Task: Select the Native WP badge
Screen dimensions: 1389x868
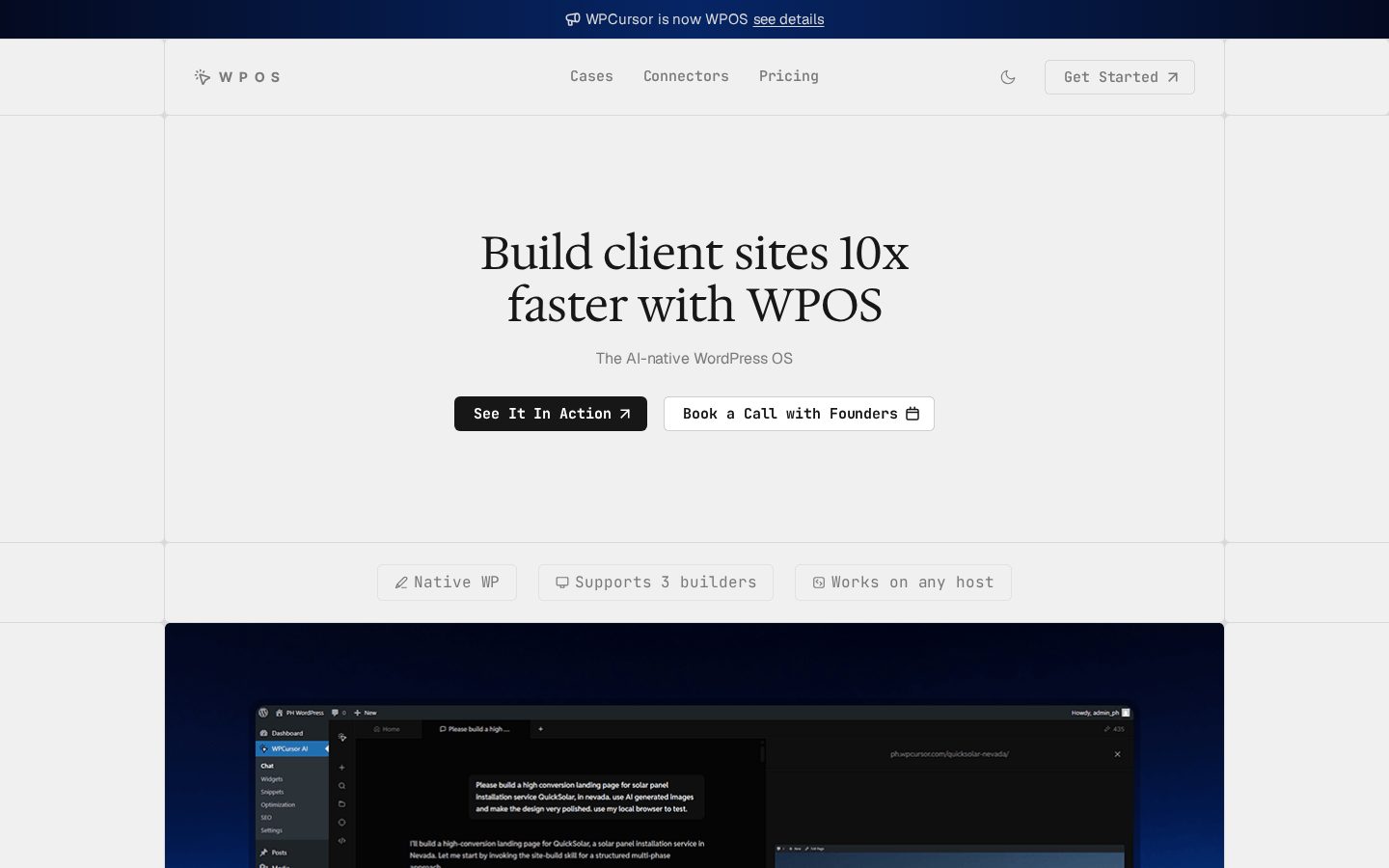Action: [447, 583]
